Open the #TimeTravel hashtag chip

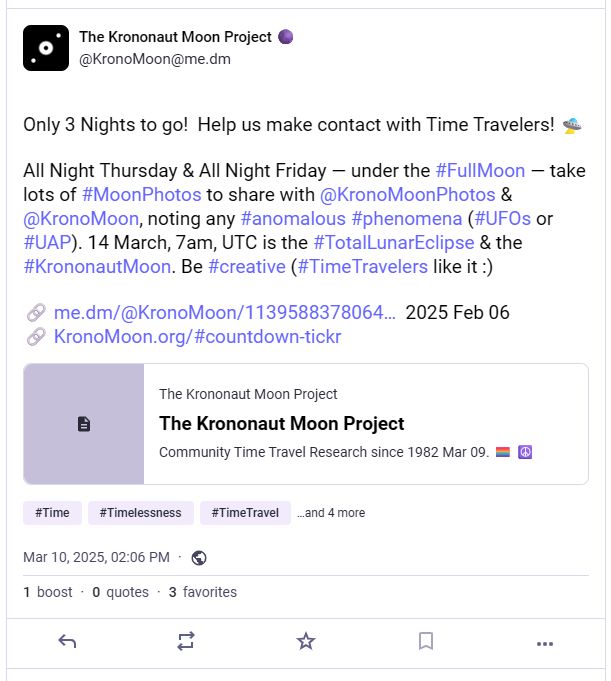click(245, 513)
